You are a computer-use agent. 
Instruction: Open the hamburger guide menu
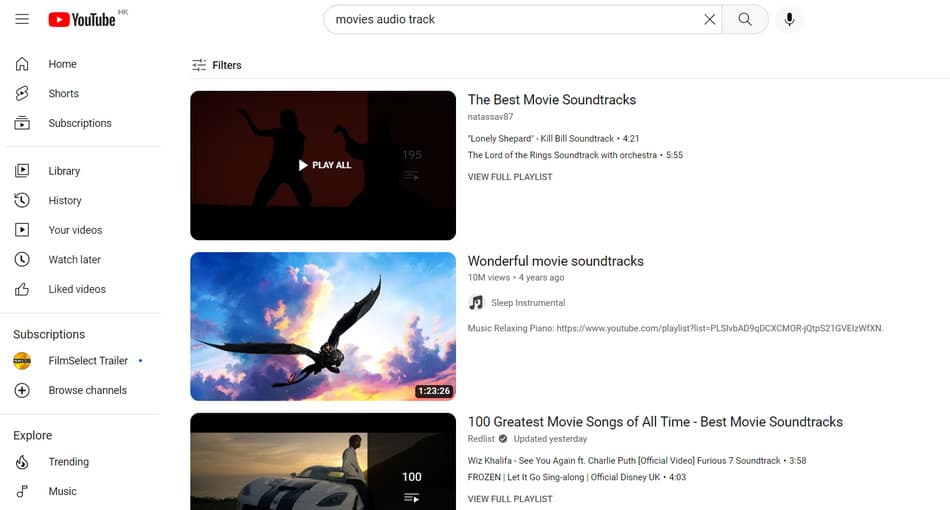pyautogui.click(x=22, y=19)
